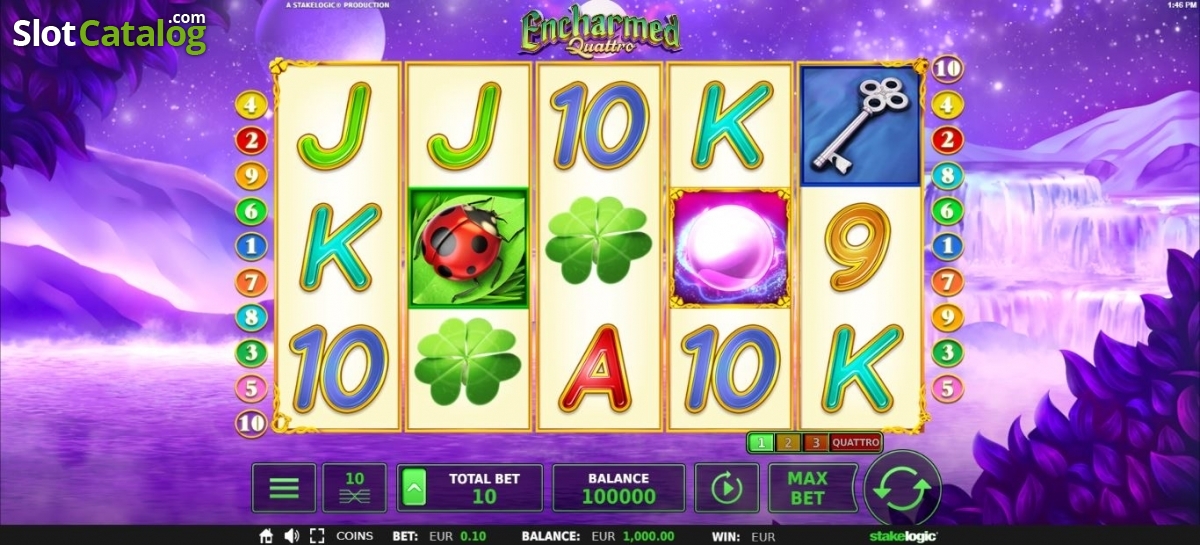Toggle fullscreen mode icon
This screenshot has width=1200, height=545.
(317, 536)
